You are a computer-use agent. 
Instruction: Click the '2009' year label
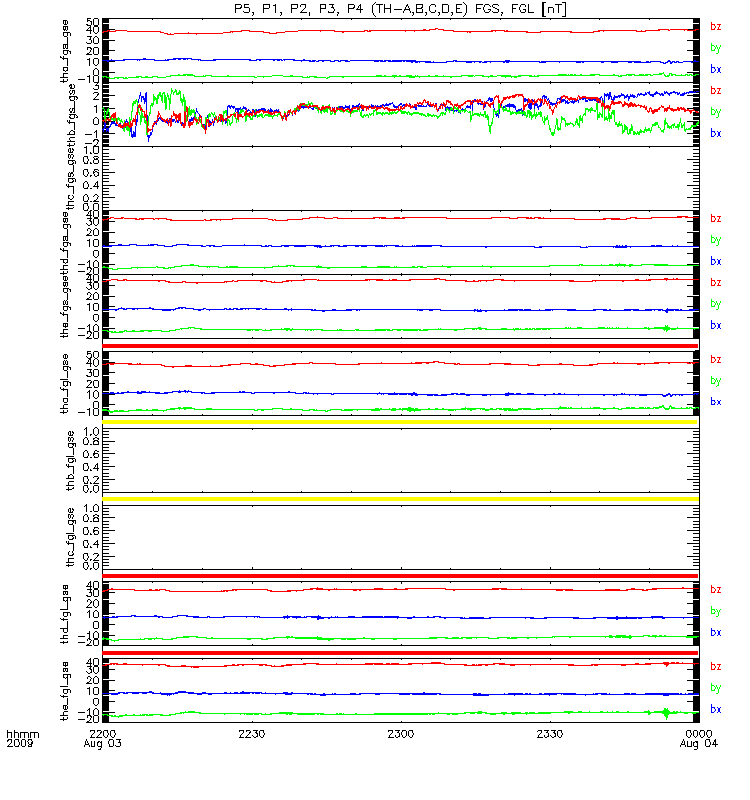pos(20,743)
